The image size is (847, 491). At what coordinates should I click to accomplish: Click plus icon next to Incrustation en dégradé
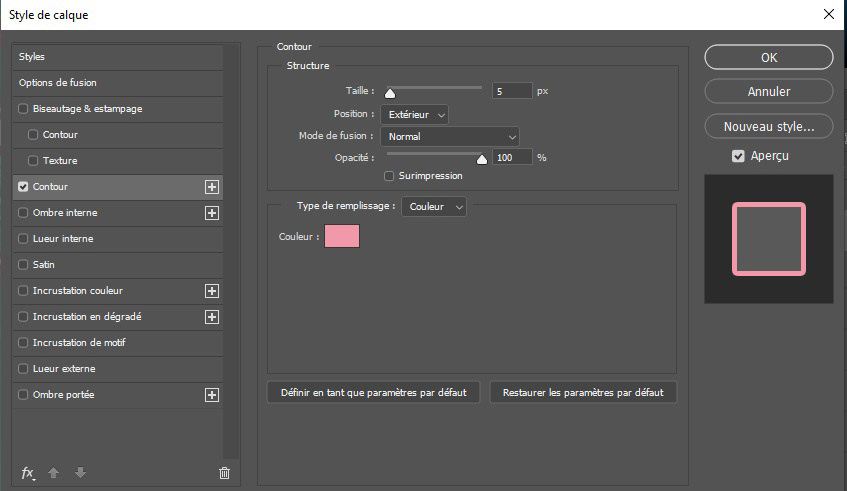pos(212,317)
